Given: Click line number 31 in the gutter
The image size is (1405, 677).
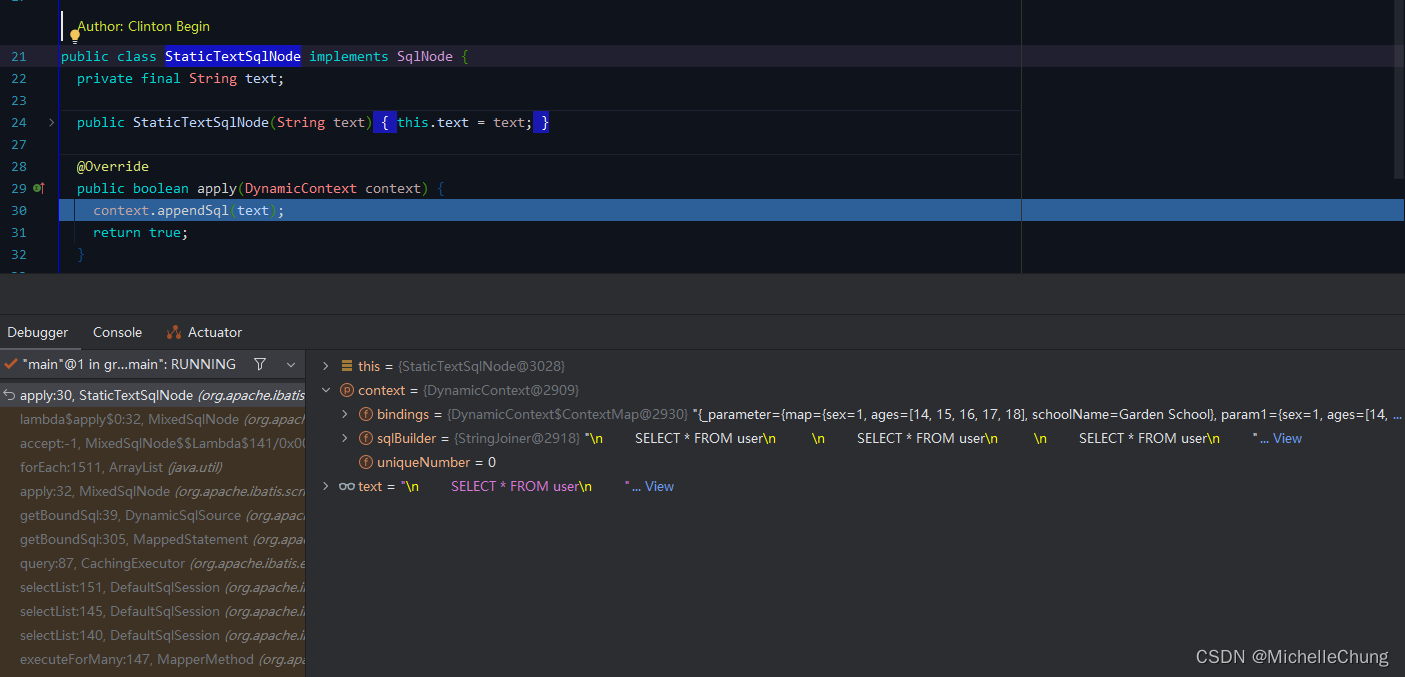Looking at the screenshot, I should pyautogui.click(x=19, y=232).
